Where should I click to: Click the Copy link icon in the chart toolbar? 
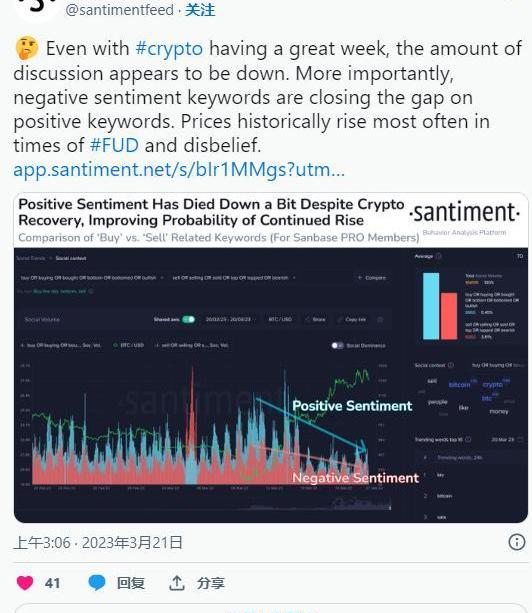[352, 319]
